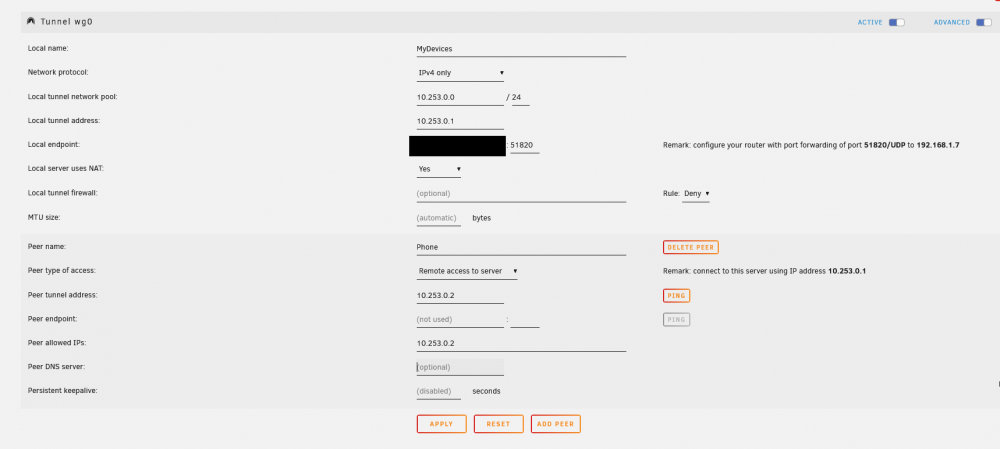Click the Persistent keepalive disabled field

coord(438,392)
